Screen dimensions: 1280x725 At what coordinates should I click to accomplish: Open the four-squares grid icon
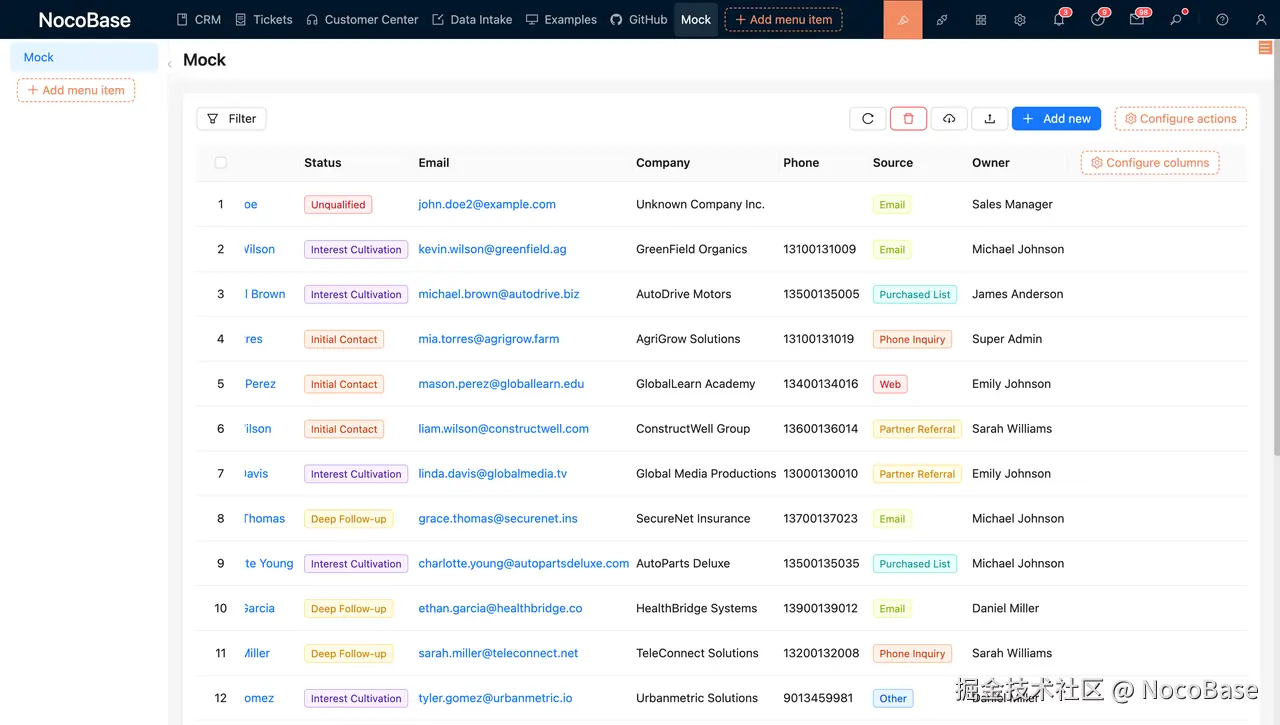tap(981, 19)
